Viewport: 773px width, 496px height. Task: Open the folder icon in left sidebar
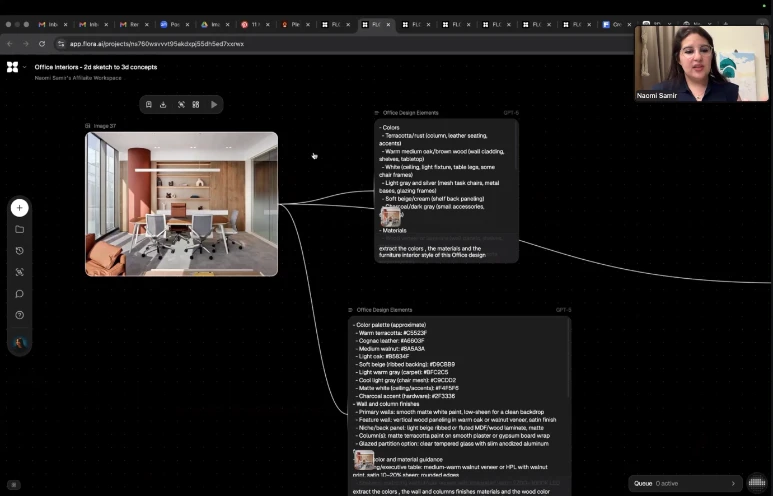click(x=19, y=229)
